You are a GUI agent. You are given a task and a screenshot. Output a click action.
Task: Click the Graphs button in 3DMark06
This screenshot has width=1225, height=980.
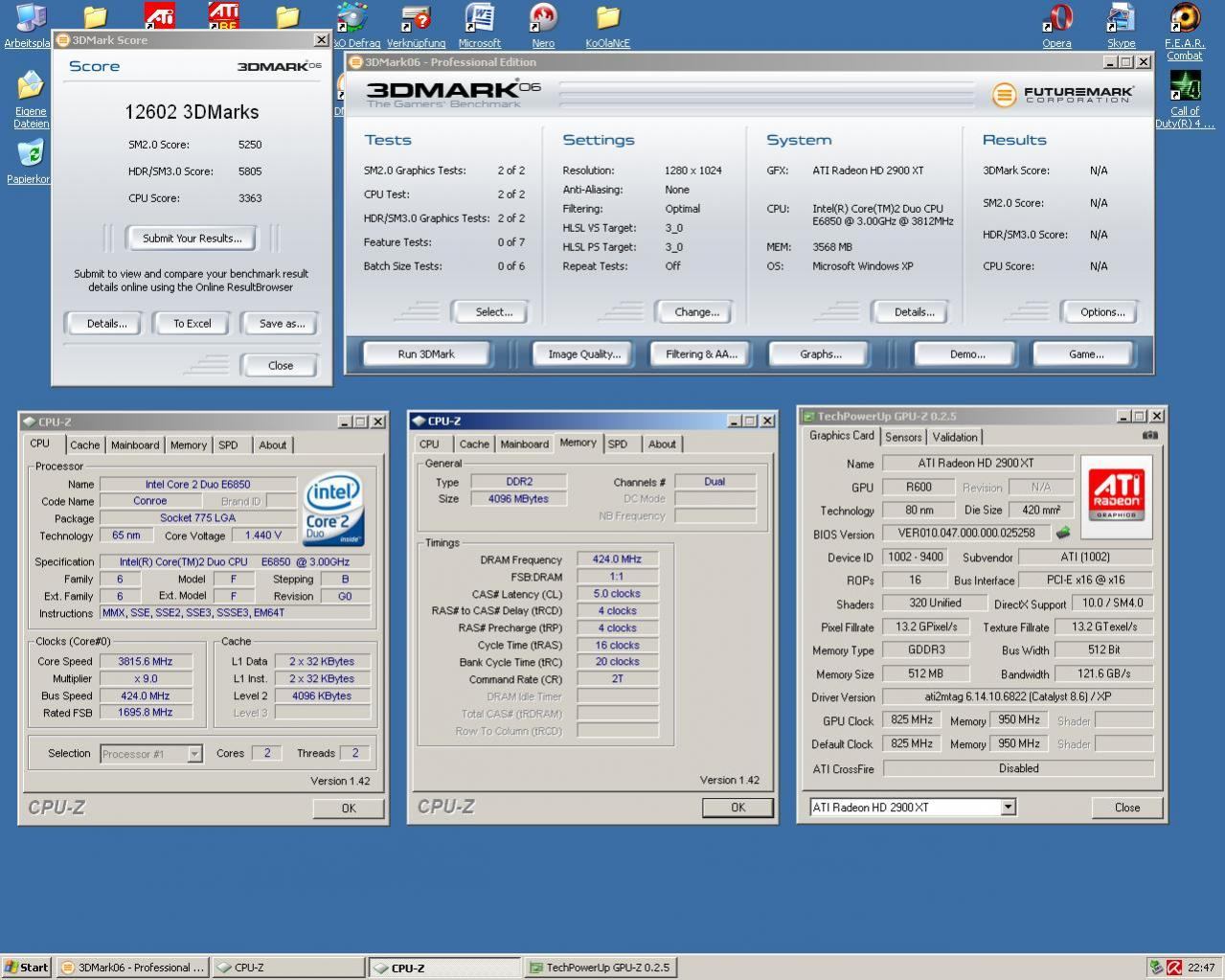pos(821,354)
